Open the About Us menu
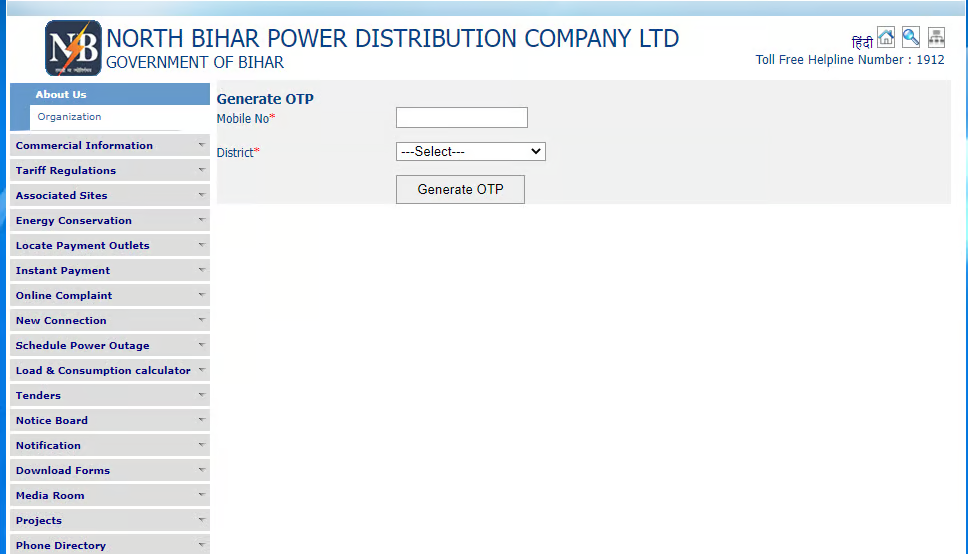The height and width of the screenshot is (554, 968). click(110, 94)
